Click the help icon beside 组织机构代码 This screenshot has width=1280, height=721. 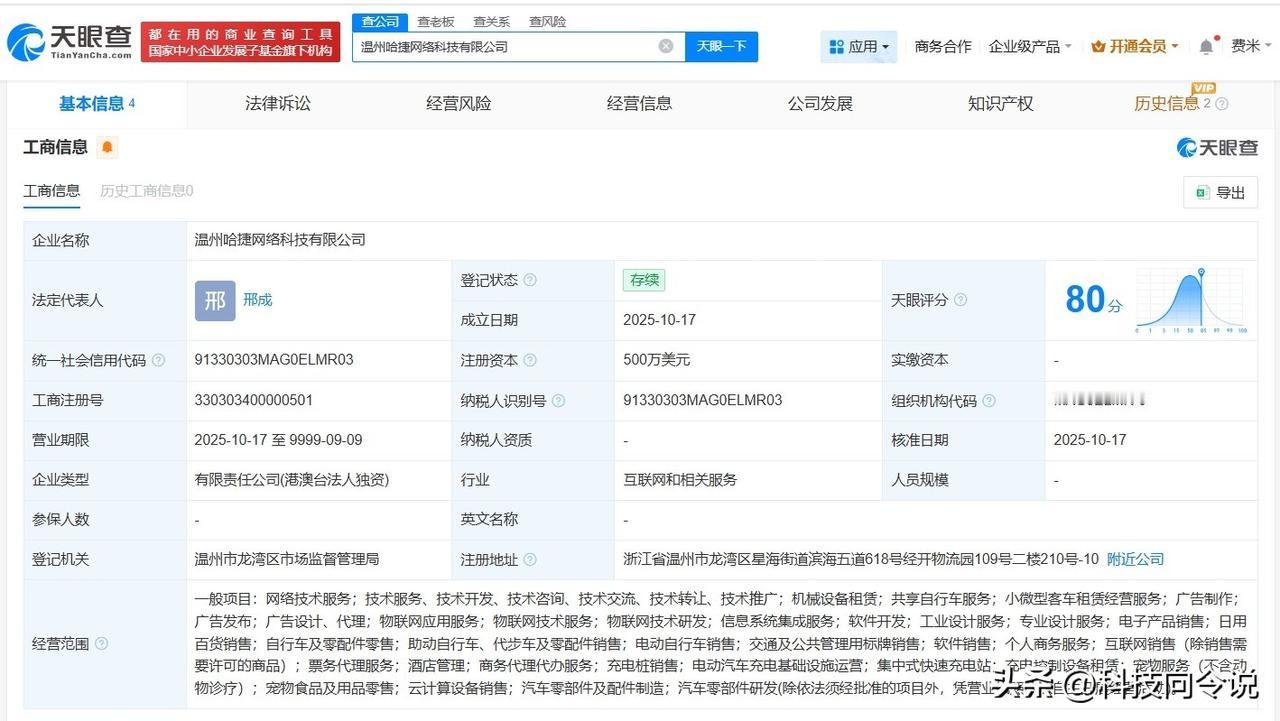click(x=987, y=400)
